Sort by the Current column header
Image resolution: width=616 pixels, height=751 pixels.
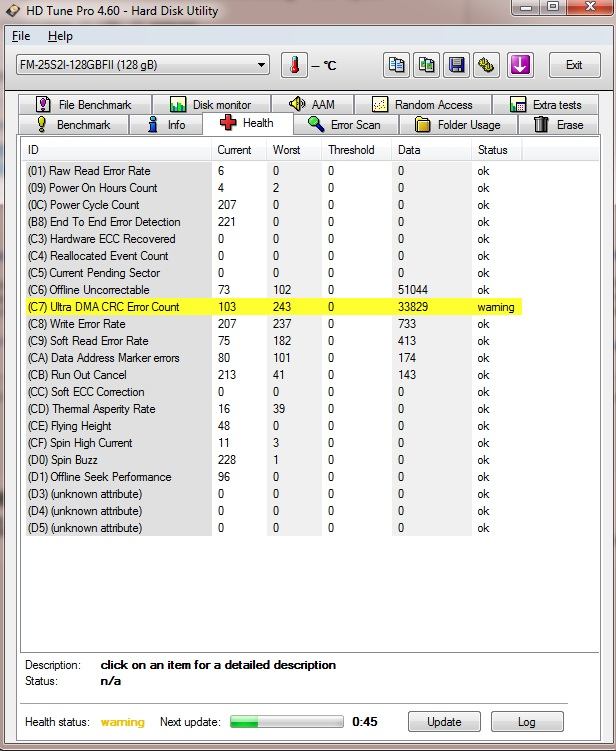(x=239, y=150)
